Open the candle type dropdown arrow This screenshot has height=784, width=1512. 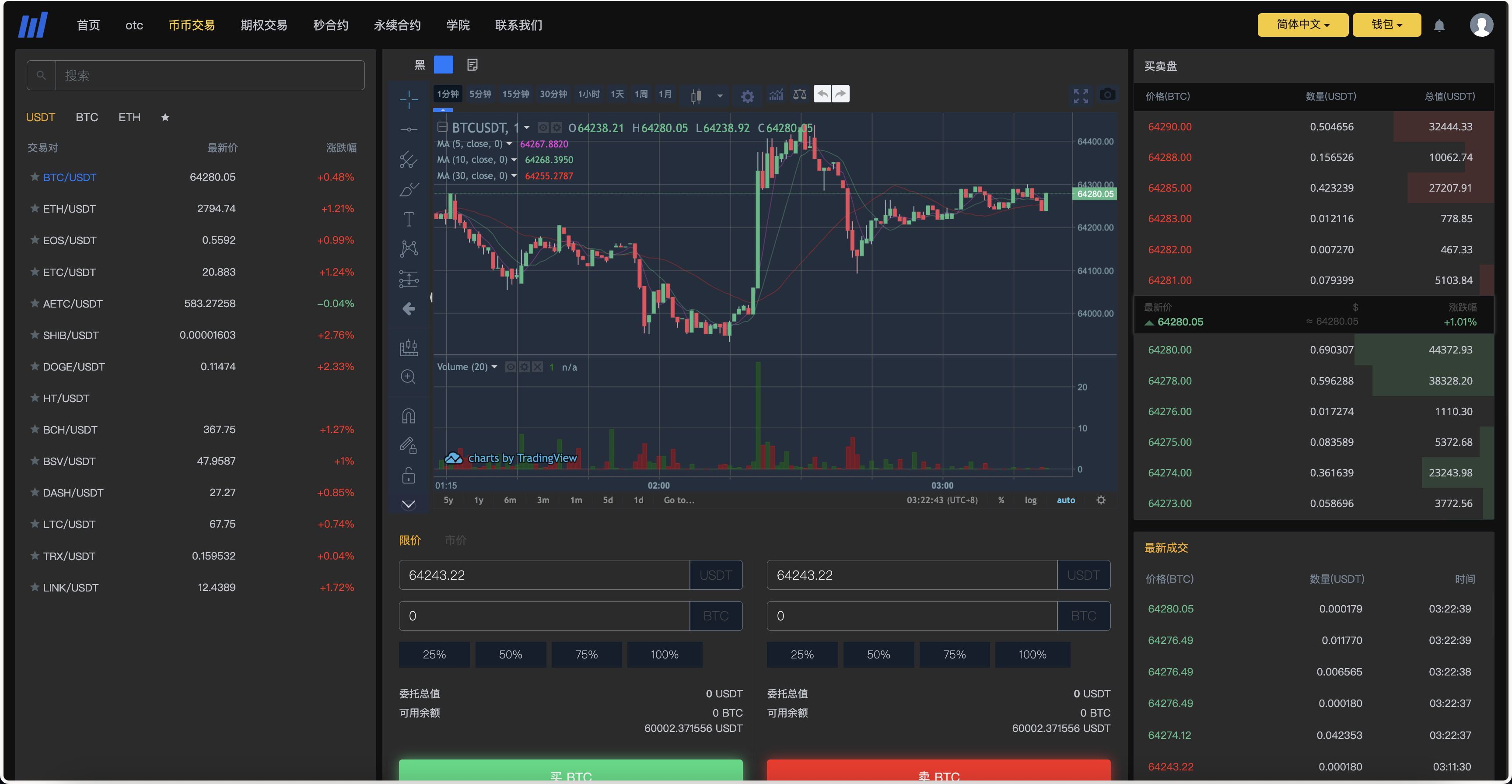coord(719,95)
